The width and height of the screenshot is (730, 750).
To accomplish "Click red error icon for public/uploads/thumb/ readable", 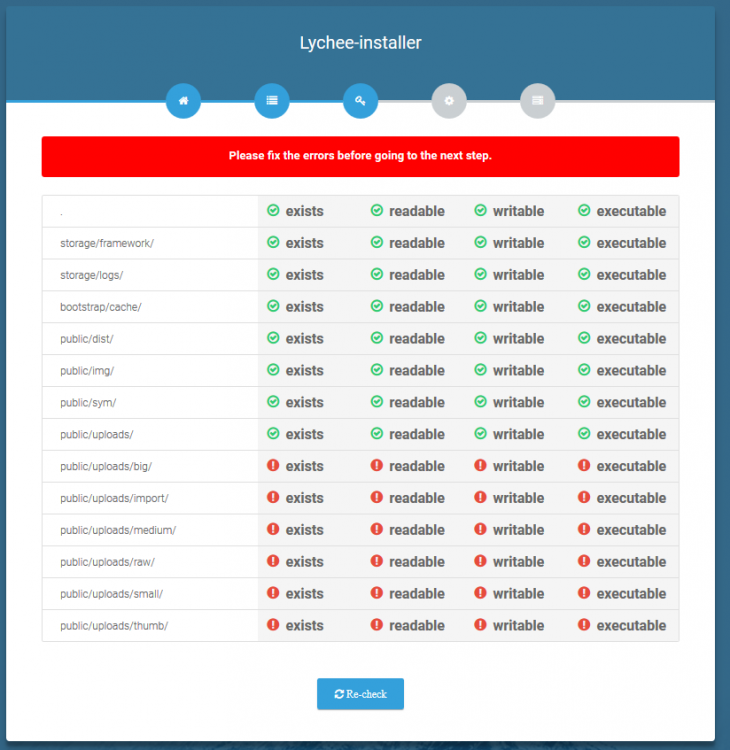I will click(377, 625).
